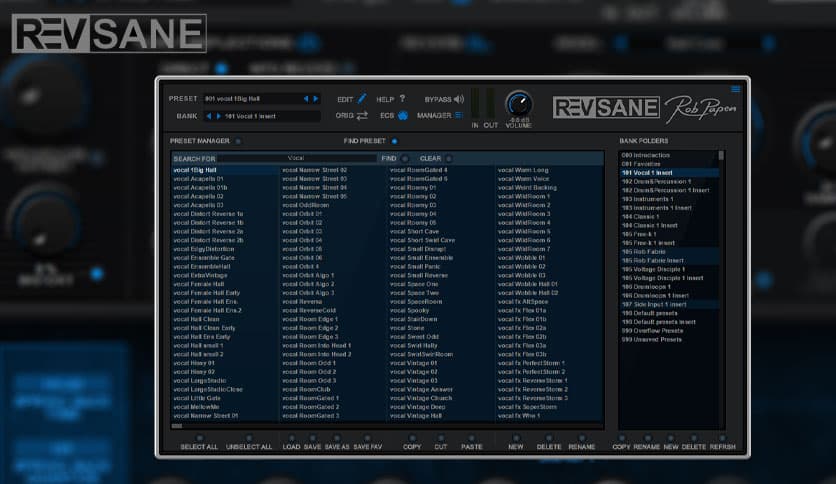The height and width of the screenshot is (484, 836).
Task: Go to next preset with right arrow
Action: tap(316, 99)
